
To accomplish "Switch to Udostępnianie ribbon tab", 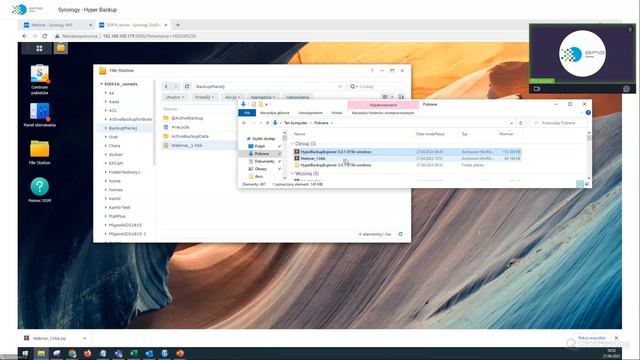I will [310, 113].
